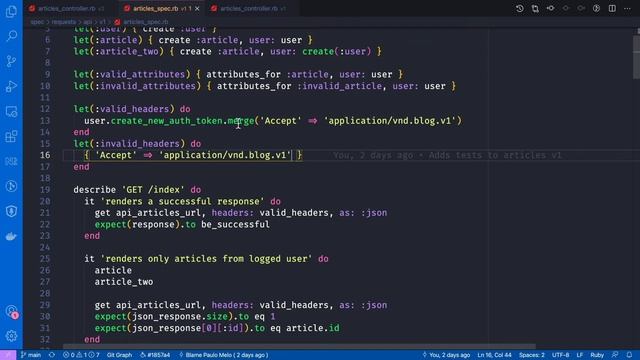Click the 'v1' breadcrumb segment
The width and height of the screenshot is (640, 360).
click(102, 22)
